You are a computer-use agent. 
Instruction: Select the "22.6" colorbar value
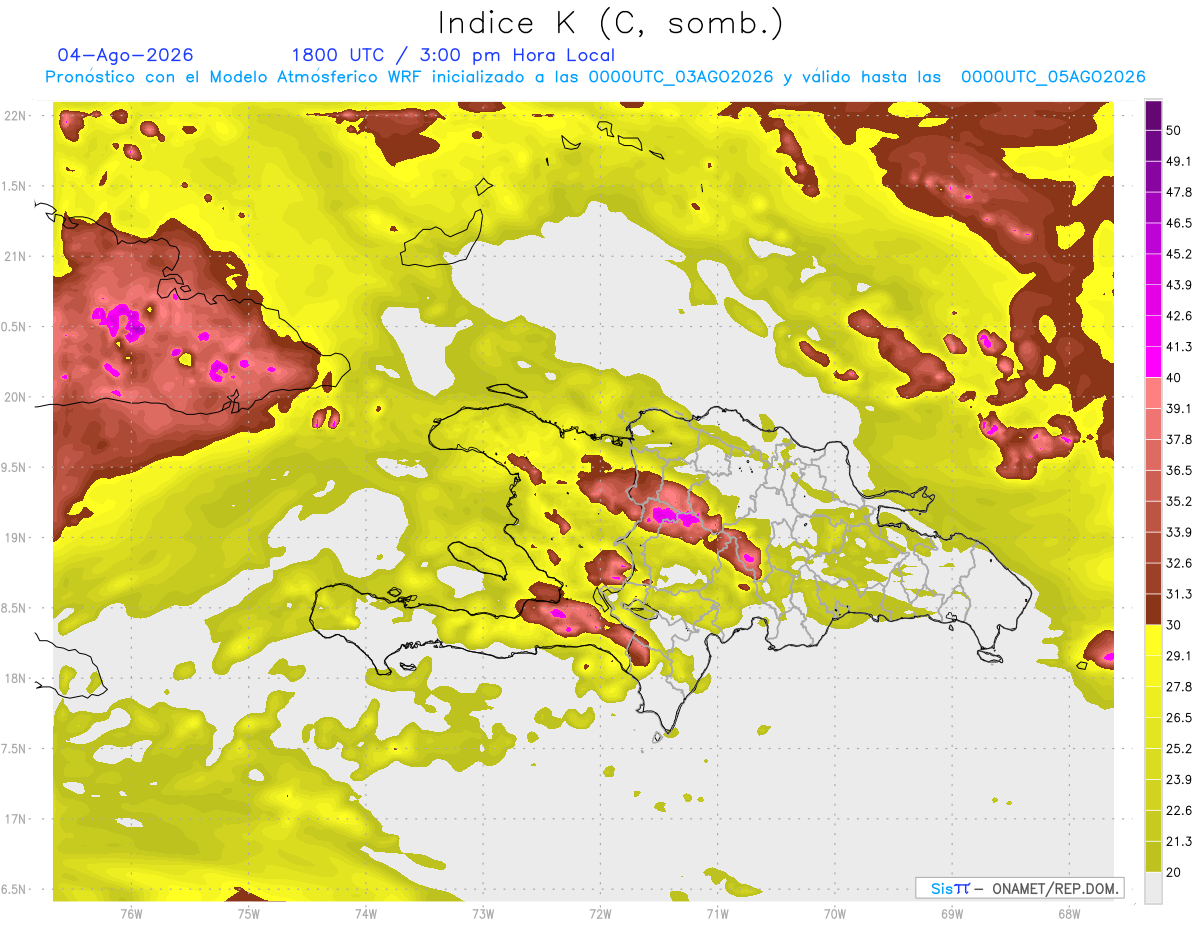tap(1179, 811)
